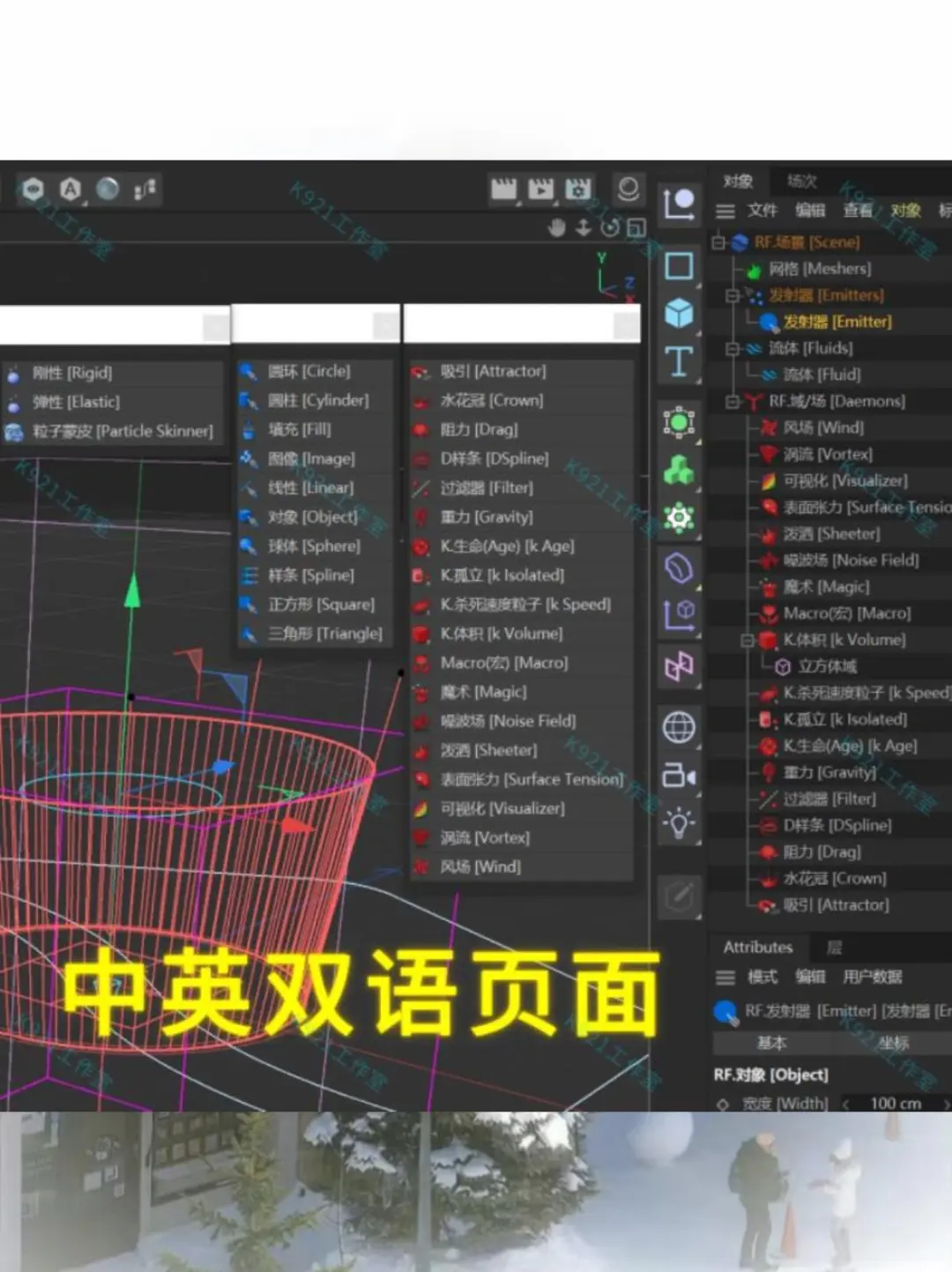Viewport: 952px width, 1272px height.
Task: Click the square shape icon below the axis tool
Action: (679, 264)
